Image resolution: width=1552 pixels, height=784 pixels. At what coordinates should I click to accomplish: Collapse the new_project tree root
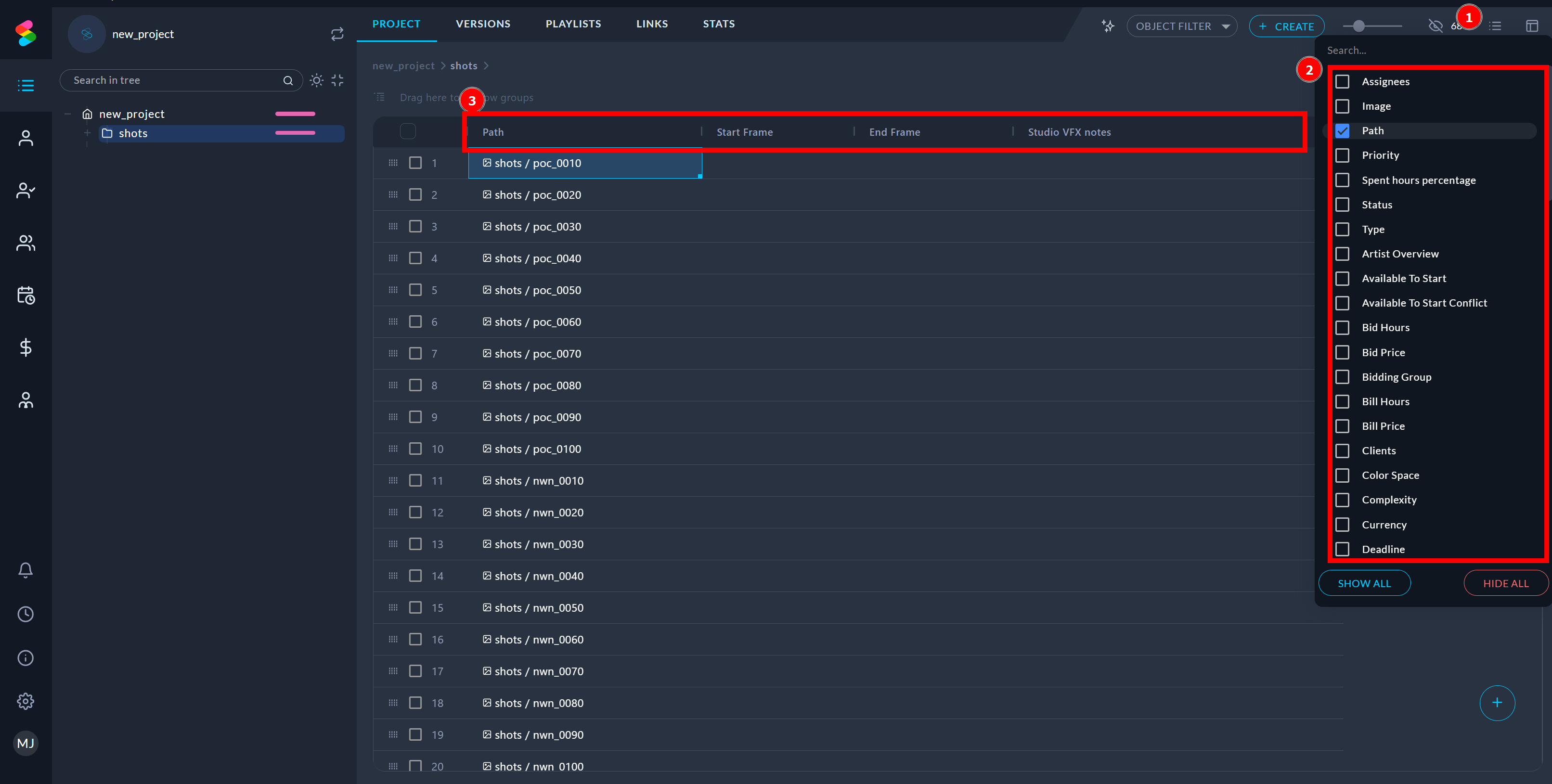(x=68, y=114)
